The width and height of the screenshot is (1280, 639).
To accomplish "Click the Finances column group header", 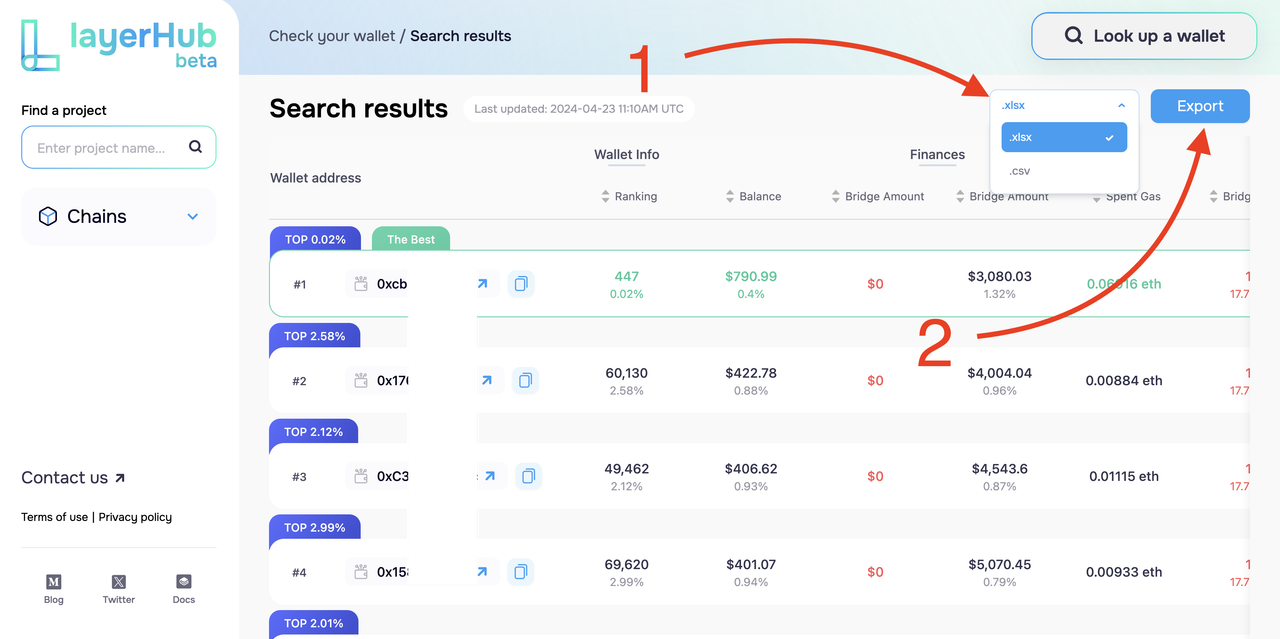I will point(937,154).
